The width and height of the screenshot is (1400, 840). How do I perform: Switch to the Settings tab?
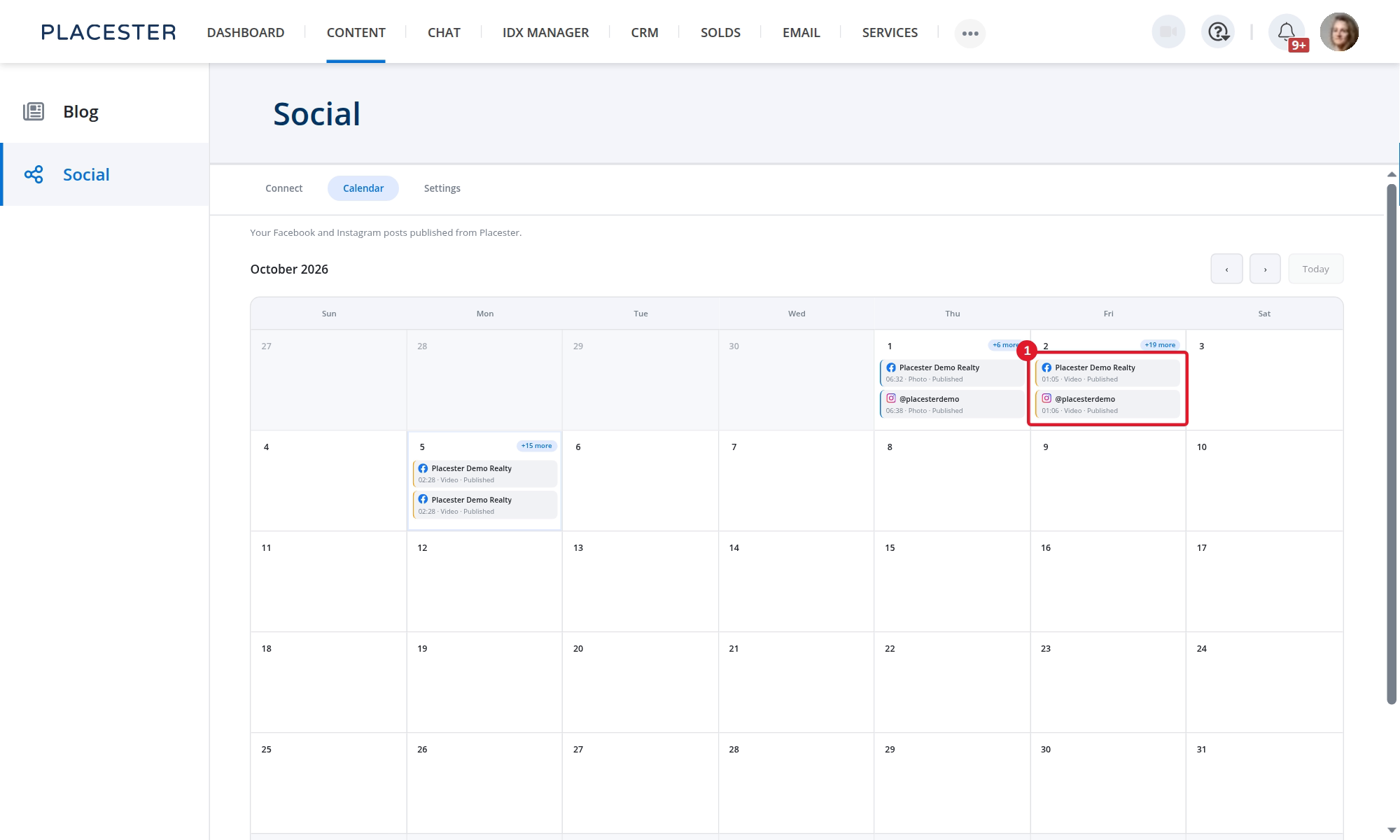442,188
